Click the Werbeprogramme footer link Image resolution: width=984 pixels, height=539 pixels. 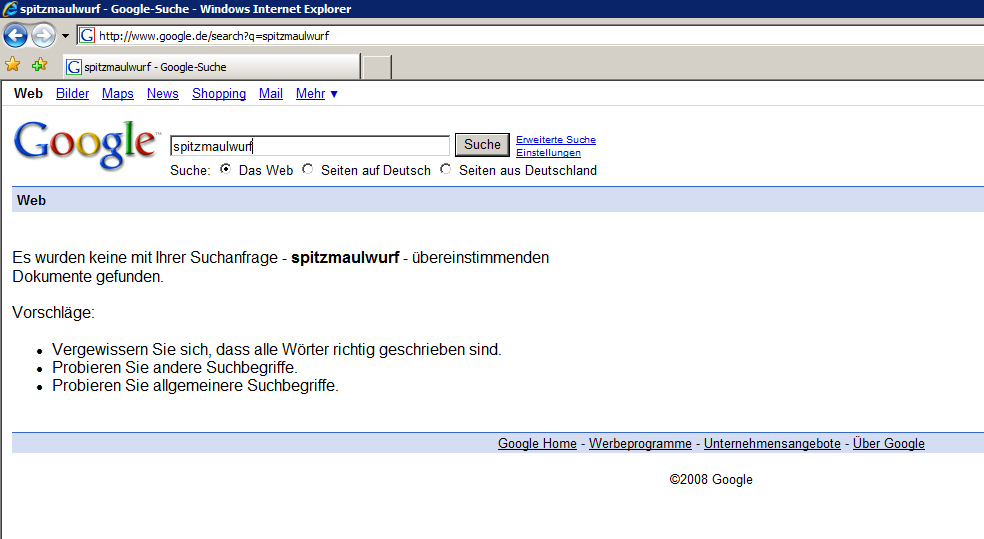(640, 444)
